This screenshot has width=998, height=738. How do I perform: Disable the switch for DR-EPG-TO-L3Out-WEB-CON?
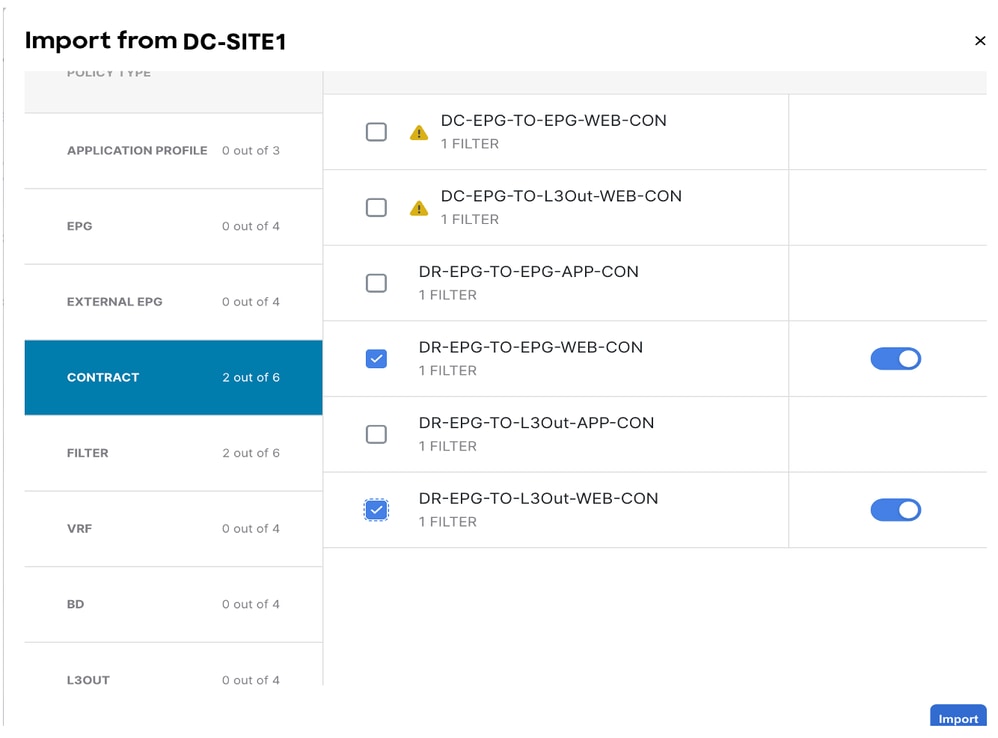coord(896,510)
